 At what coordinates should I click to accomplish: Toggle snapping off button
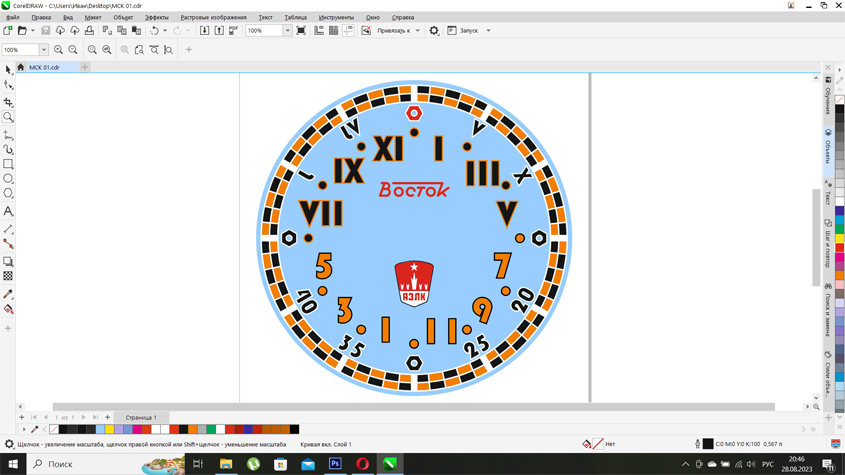[366, 31]
